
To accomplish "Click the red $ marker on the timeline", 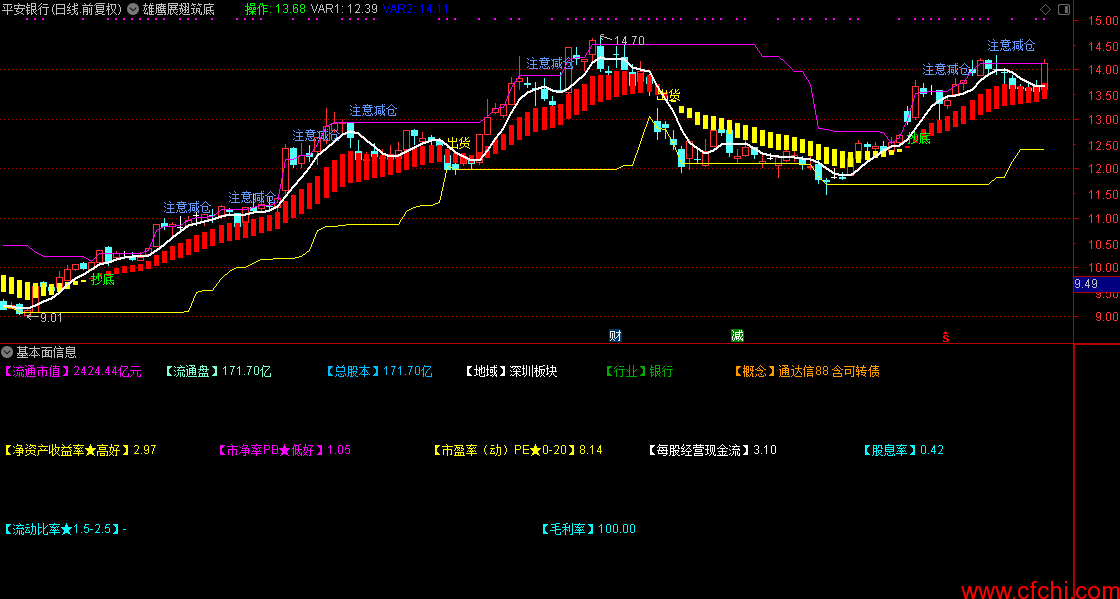I will (x=946, y=336).
